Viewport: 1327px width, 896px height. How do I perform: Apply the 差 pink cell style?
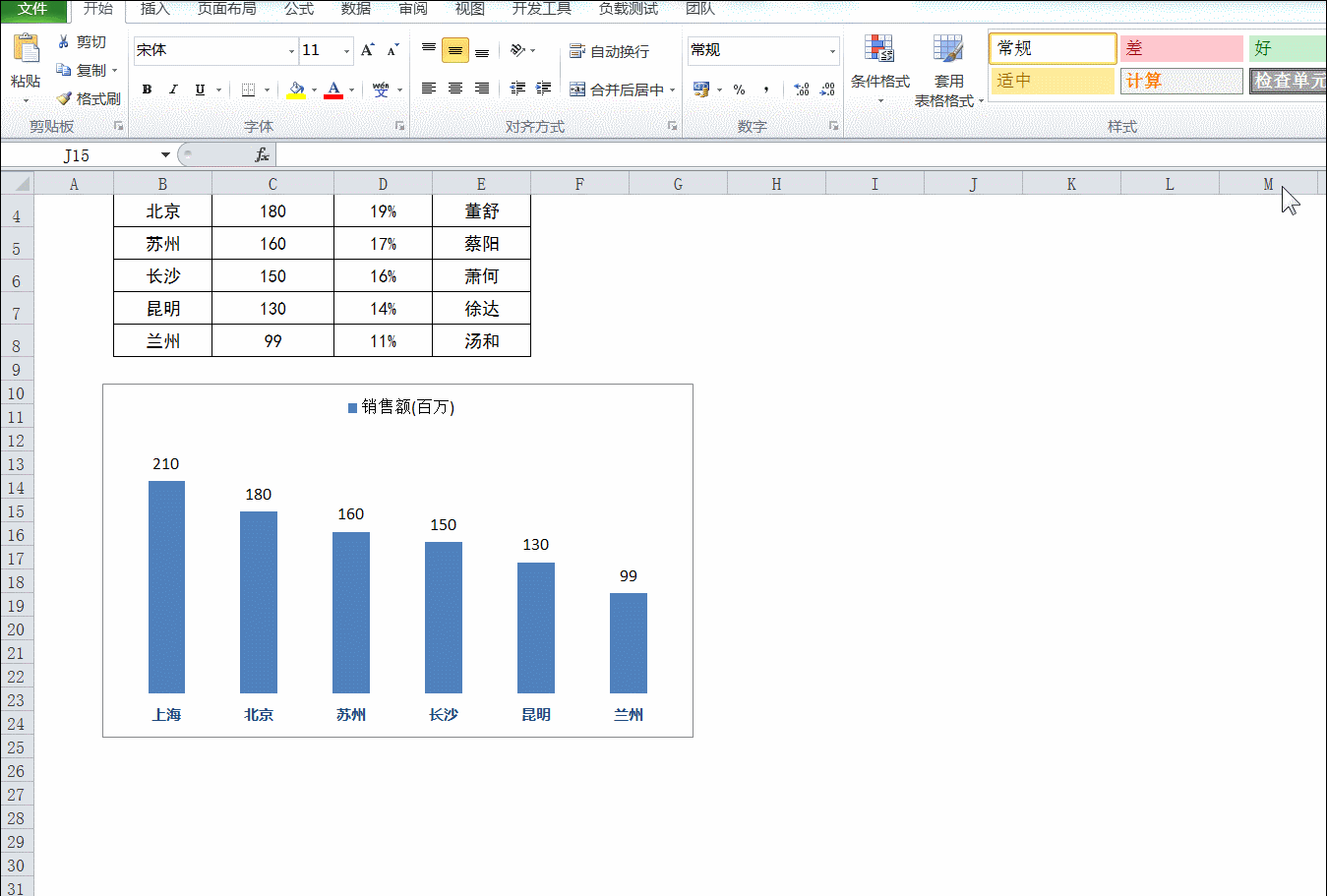pyautogui.click(x=1181, y=48)
